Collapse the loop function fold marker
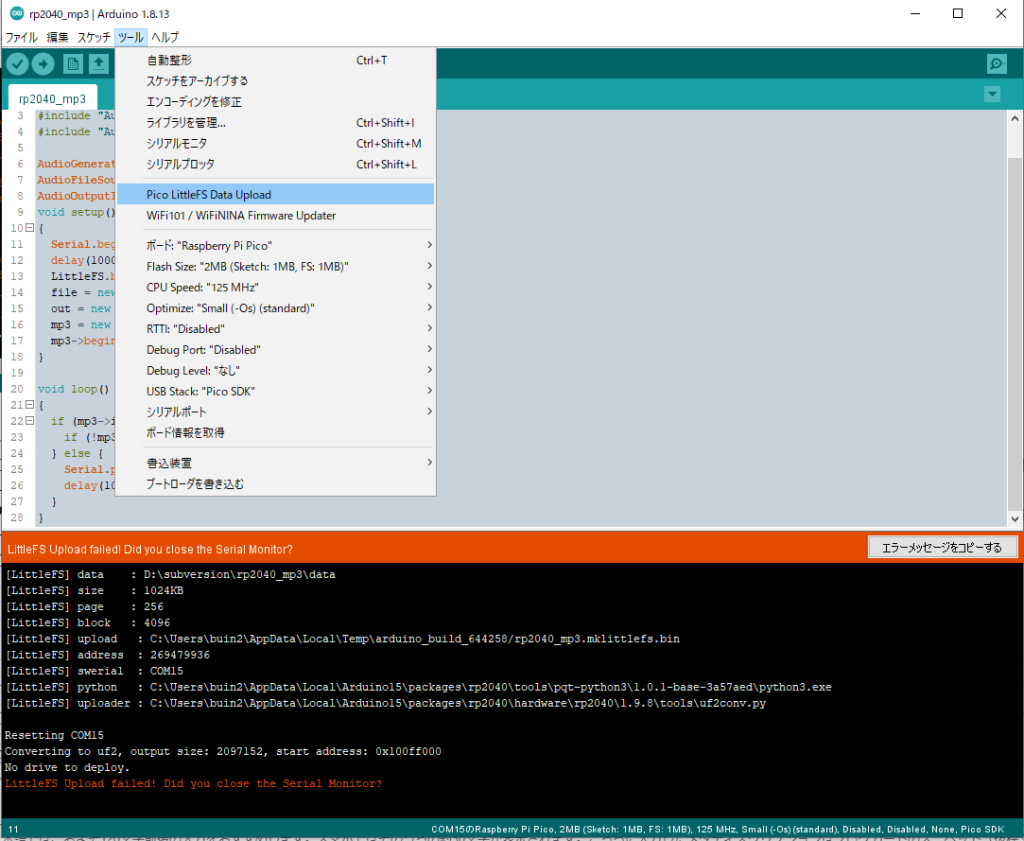 tap(30, 405)
